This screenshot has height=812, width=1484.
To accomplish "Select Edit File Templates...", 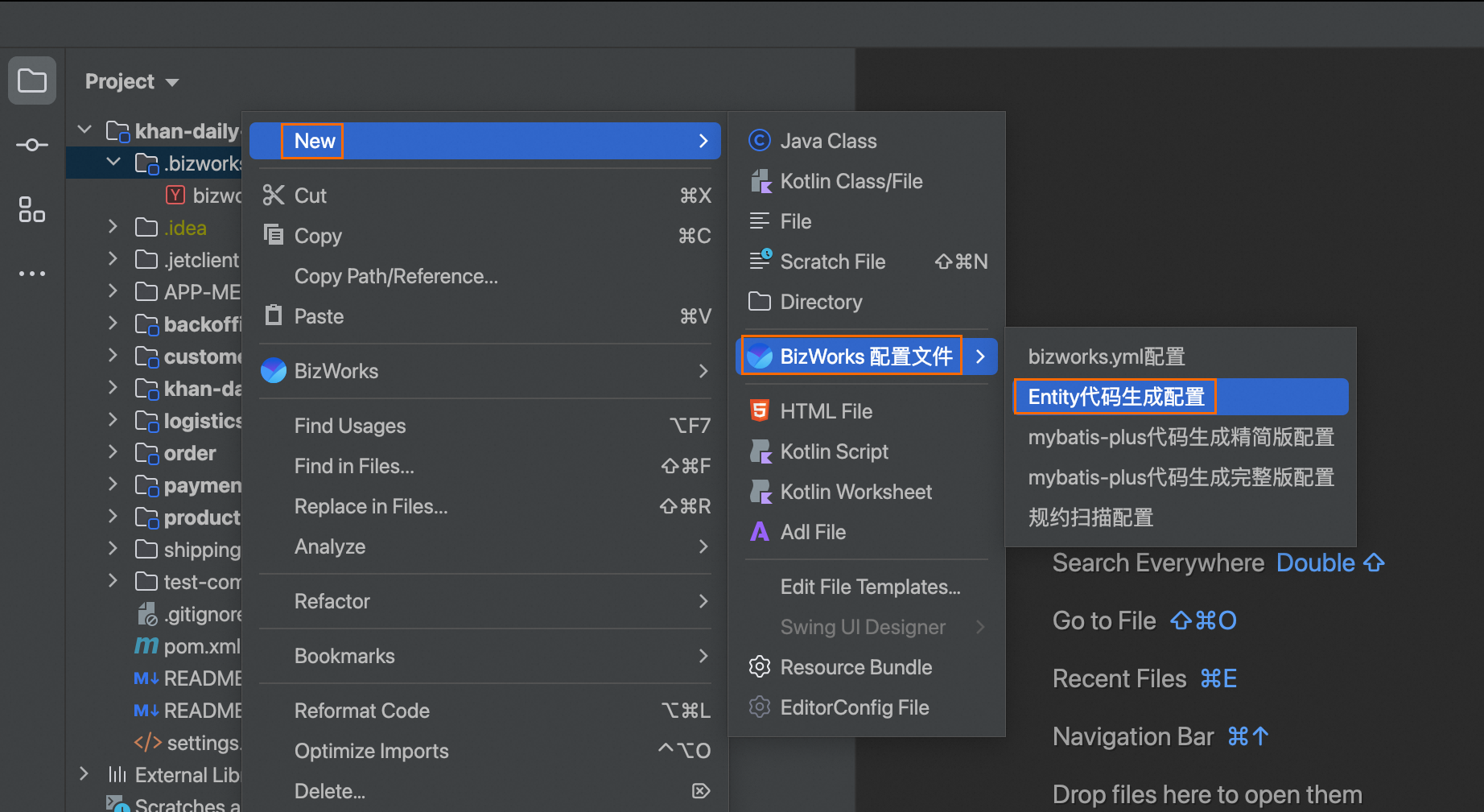I will pyautogui.click(x=867, y=587).
